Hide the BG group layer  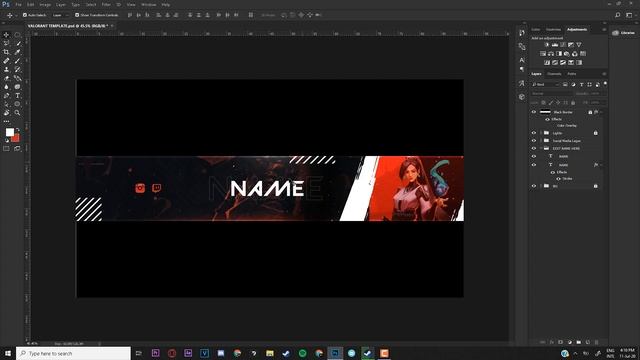click(534, 186)
